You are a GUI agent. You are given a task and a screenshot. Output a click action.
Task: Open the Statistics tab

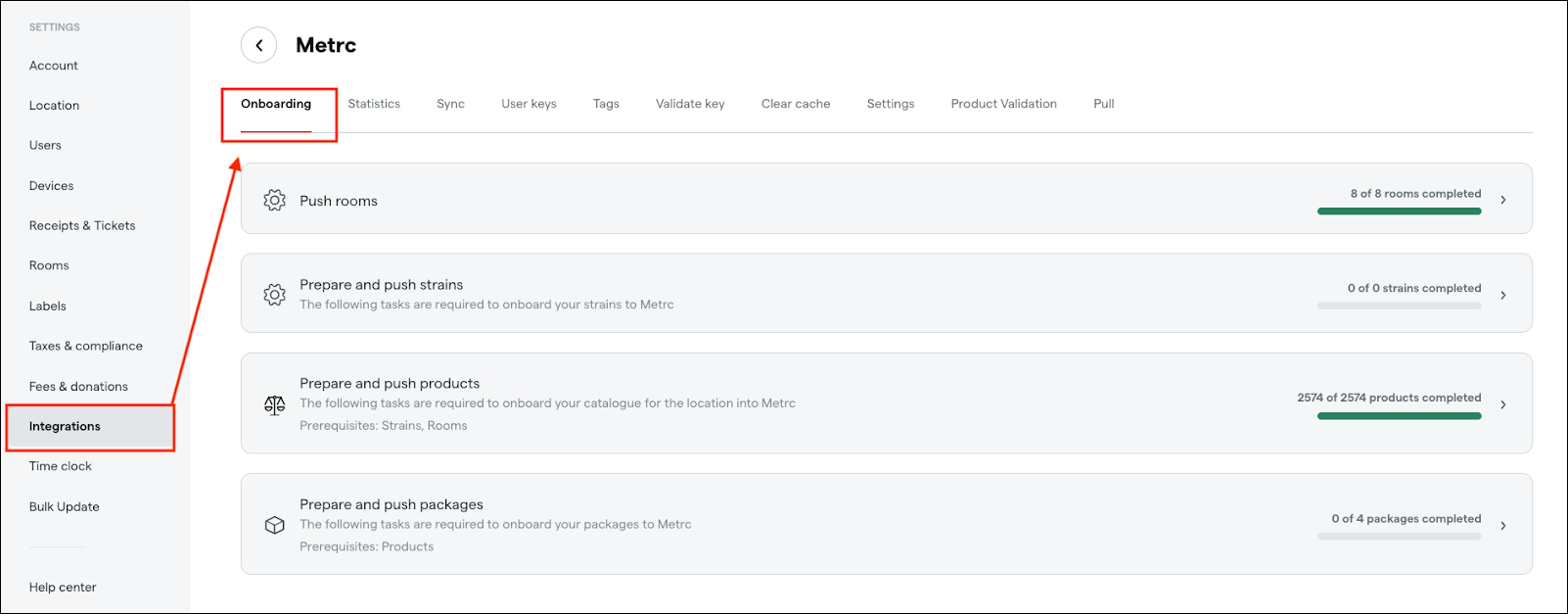[x=374, y=104]
